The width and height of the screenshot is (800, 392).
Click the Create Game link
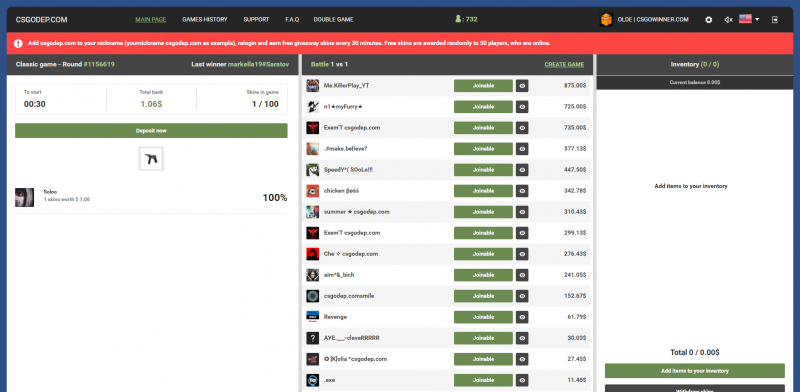(564, 65)
